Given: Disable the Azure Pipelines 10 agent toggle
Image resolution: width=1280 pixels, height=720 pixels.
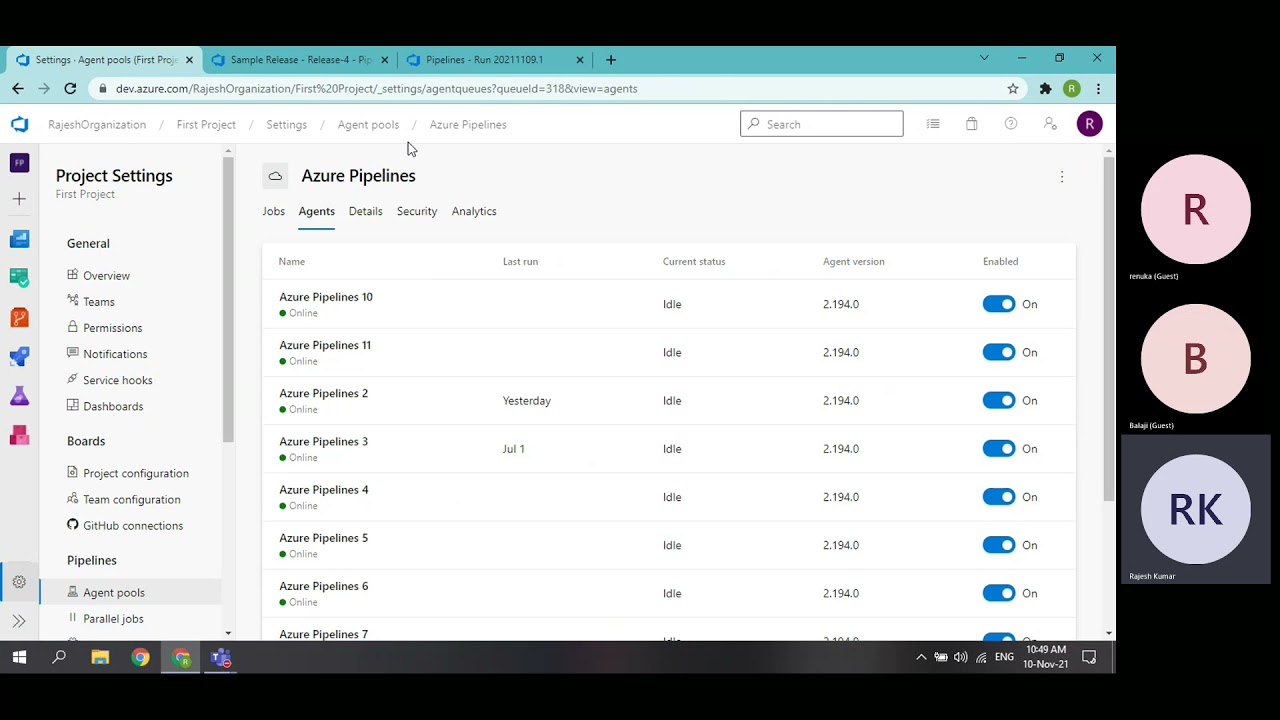Looking at the screenshot, I should (x=999, y=304).
